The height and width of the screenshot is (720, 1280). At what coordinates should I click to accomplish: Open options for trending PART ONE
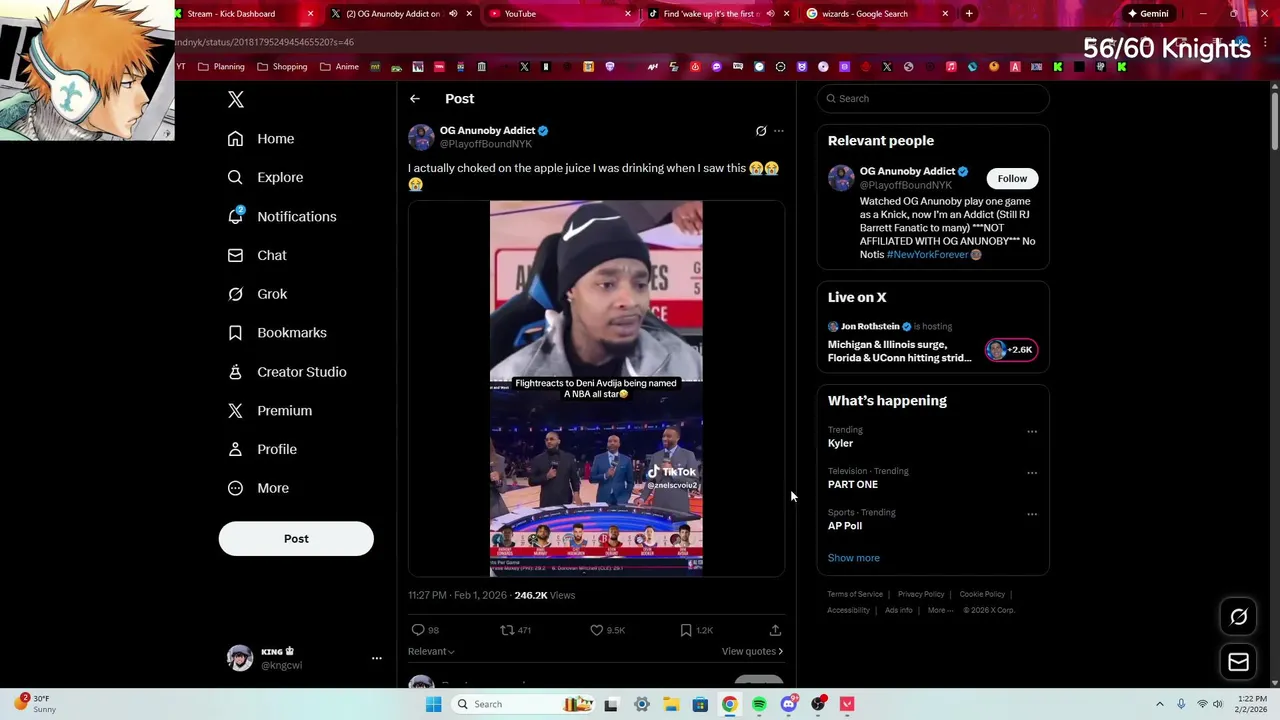coord(1032,473)
